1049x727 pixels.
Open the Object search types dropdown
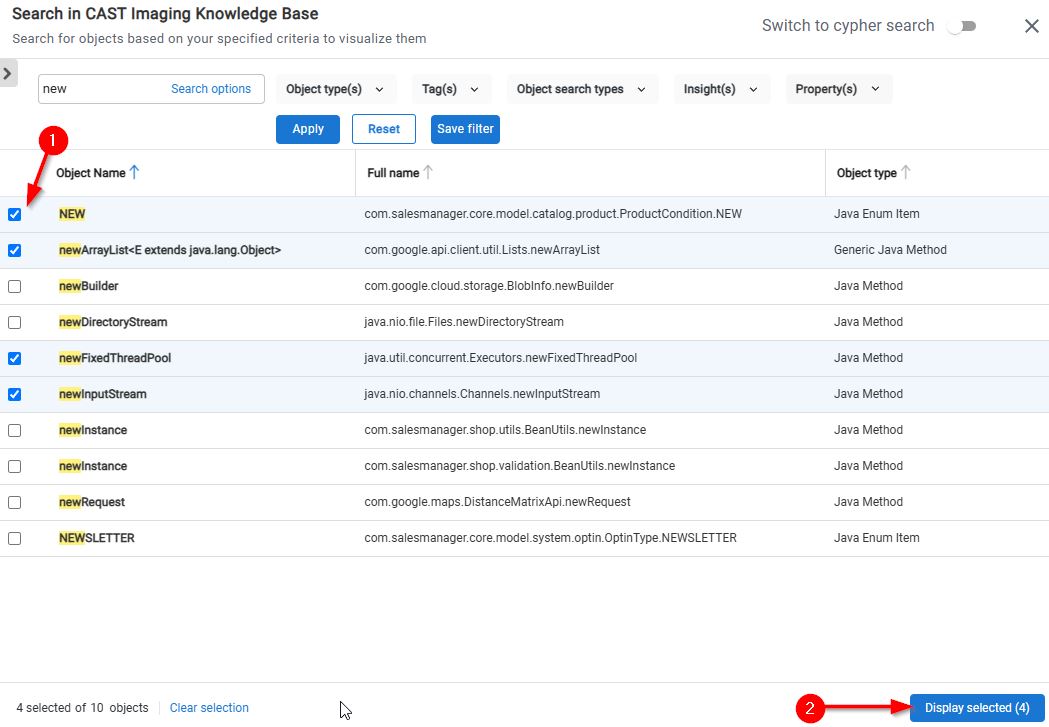pyautogui.click(x=582, y=89)
